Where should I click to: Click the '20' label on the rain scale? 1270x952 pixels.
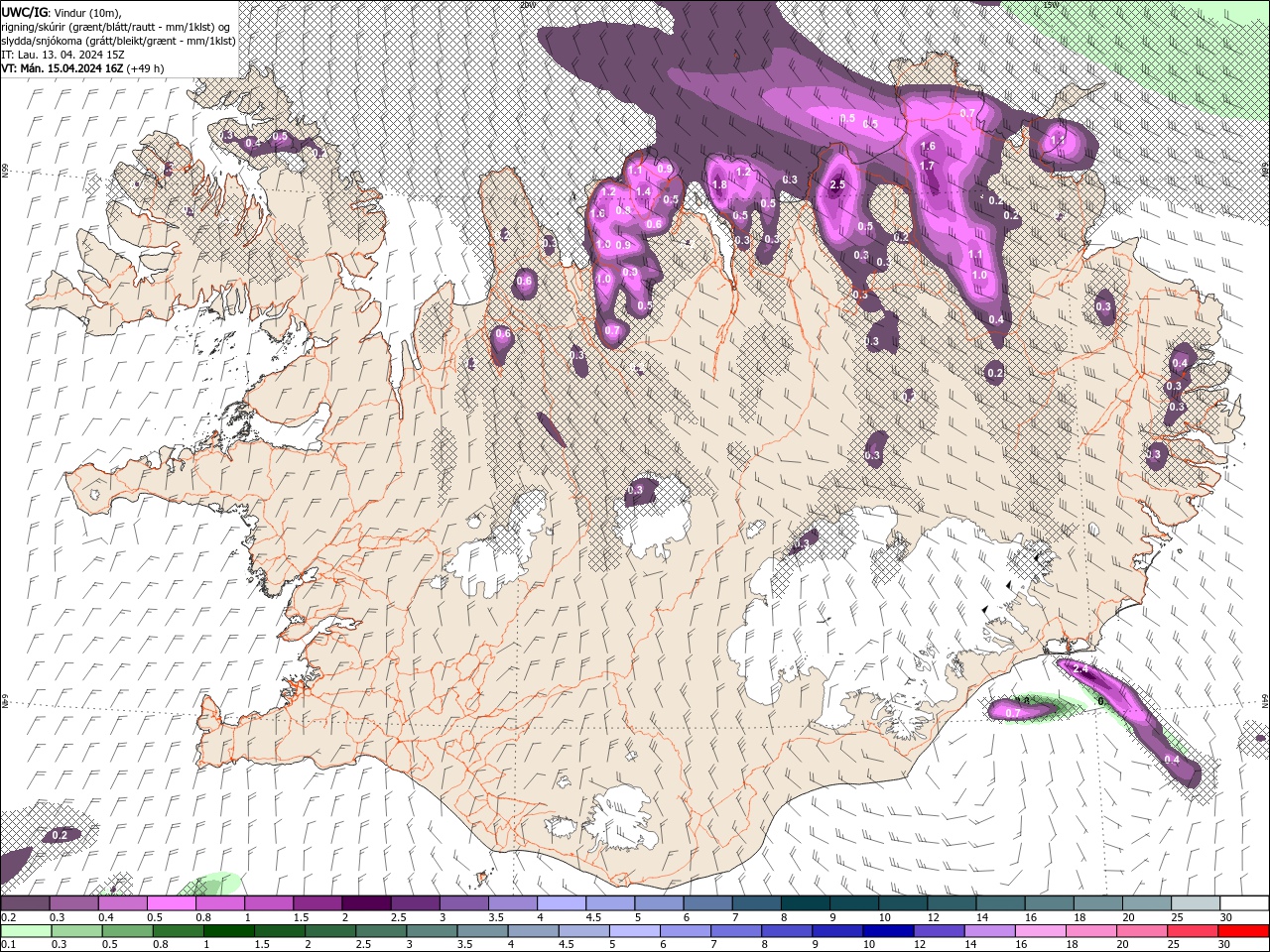[1122, 945]
